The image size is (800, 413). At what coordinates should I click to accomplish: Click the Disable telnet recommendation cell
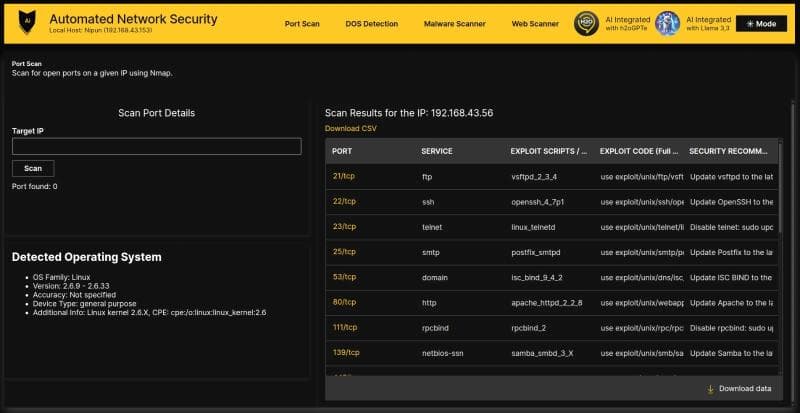click(731, 227)
